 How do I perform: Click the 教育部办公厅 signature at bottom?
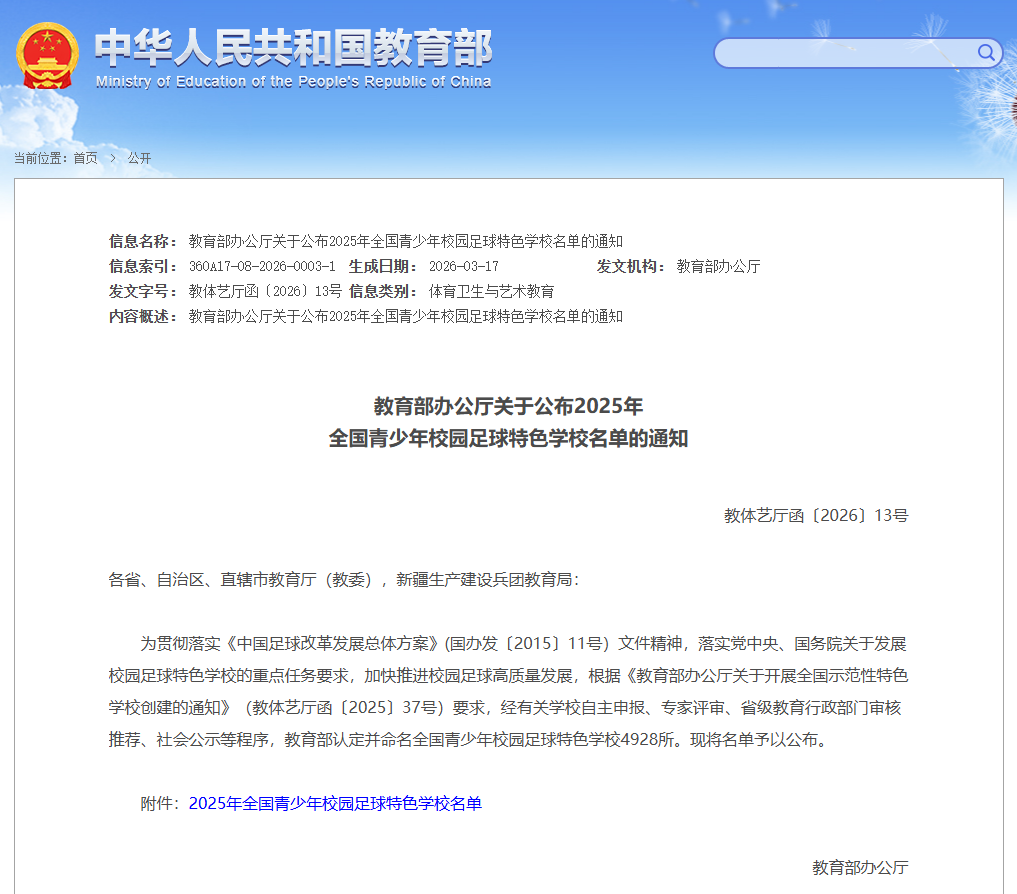click(x=860, y=867)
